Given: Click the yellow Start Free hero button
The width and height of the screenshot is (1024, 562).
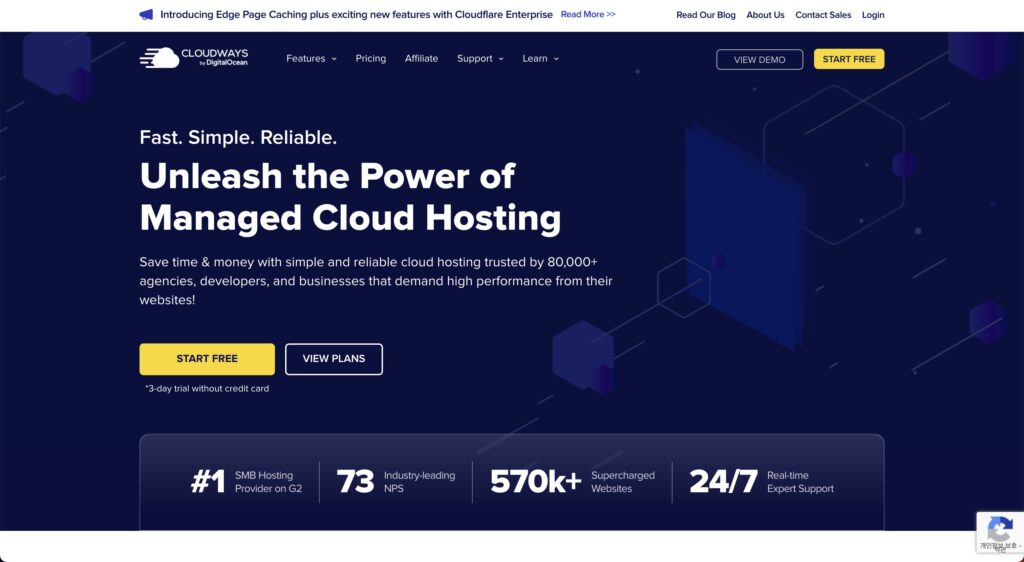Looking at the screenshot, I should click(x=207, y=359).
